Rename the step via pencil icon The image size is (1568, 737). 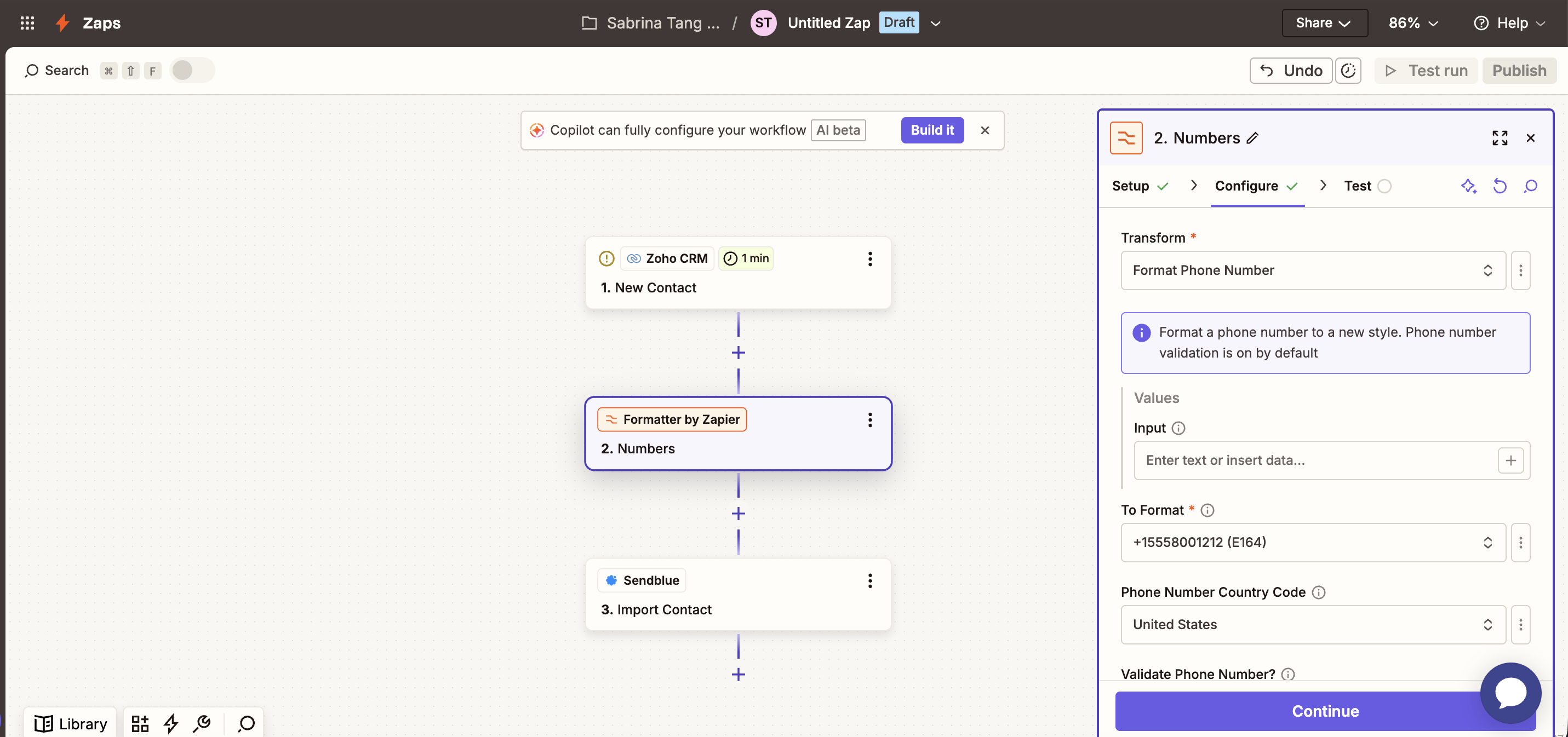point(1252,138)
